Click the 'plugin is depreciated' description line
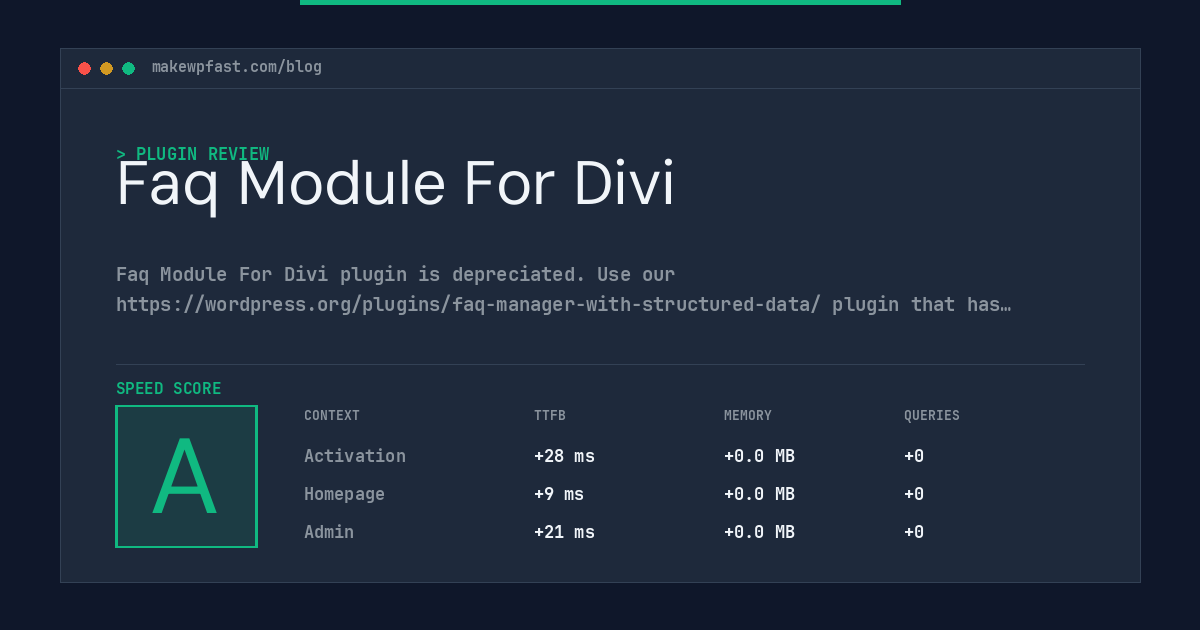 pos(396,274)
